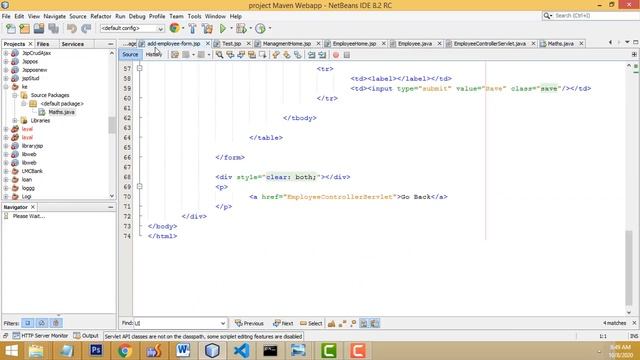
Task: Switch to the Maths.java editor tab
Action: (560, 44)
